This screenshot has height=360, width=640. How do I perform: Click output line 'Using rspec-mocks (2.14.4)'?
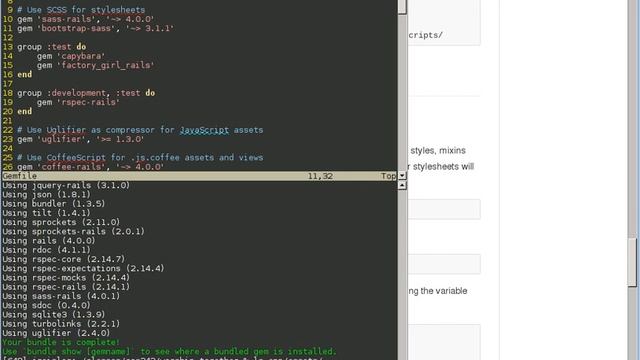tap(66, 278)
